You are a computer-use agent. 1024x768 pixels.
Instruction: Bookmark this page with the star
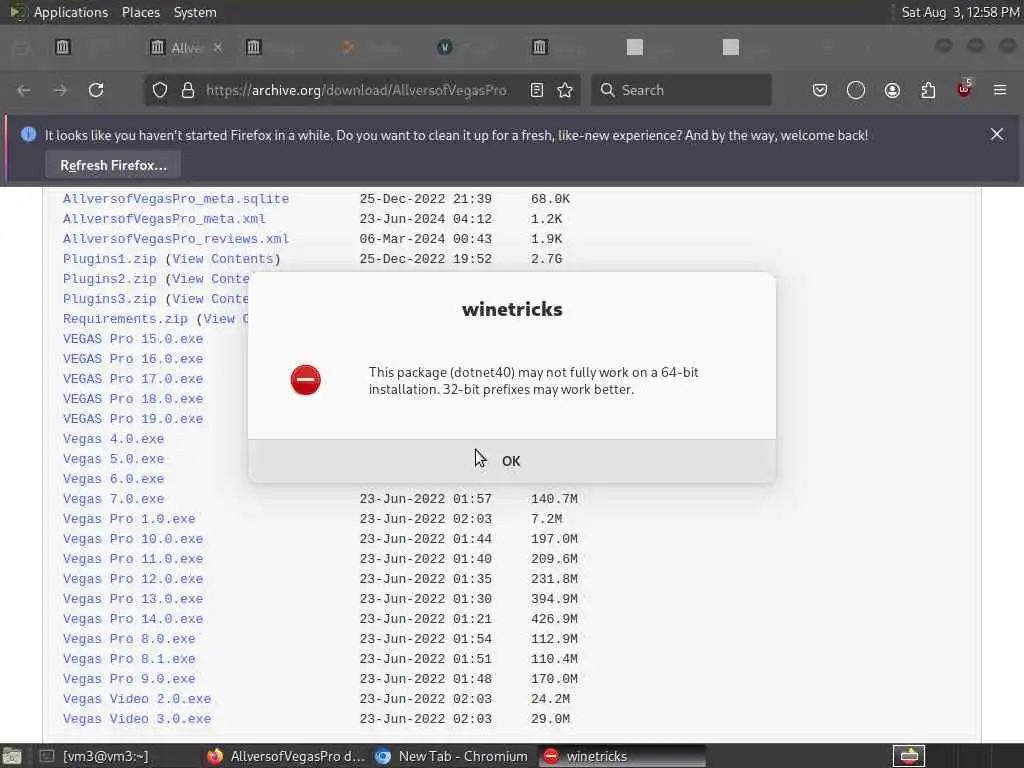pos(566,90)
